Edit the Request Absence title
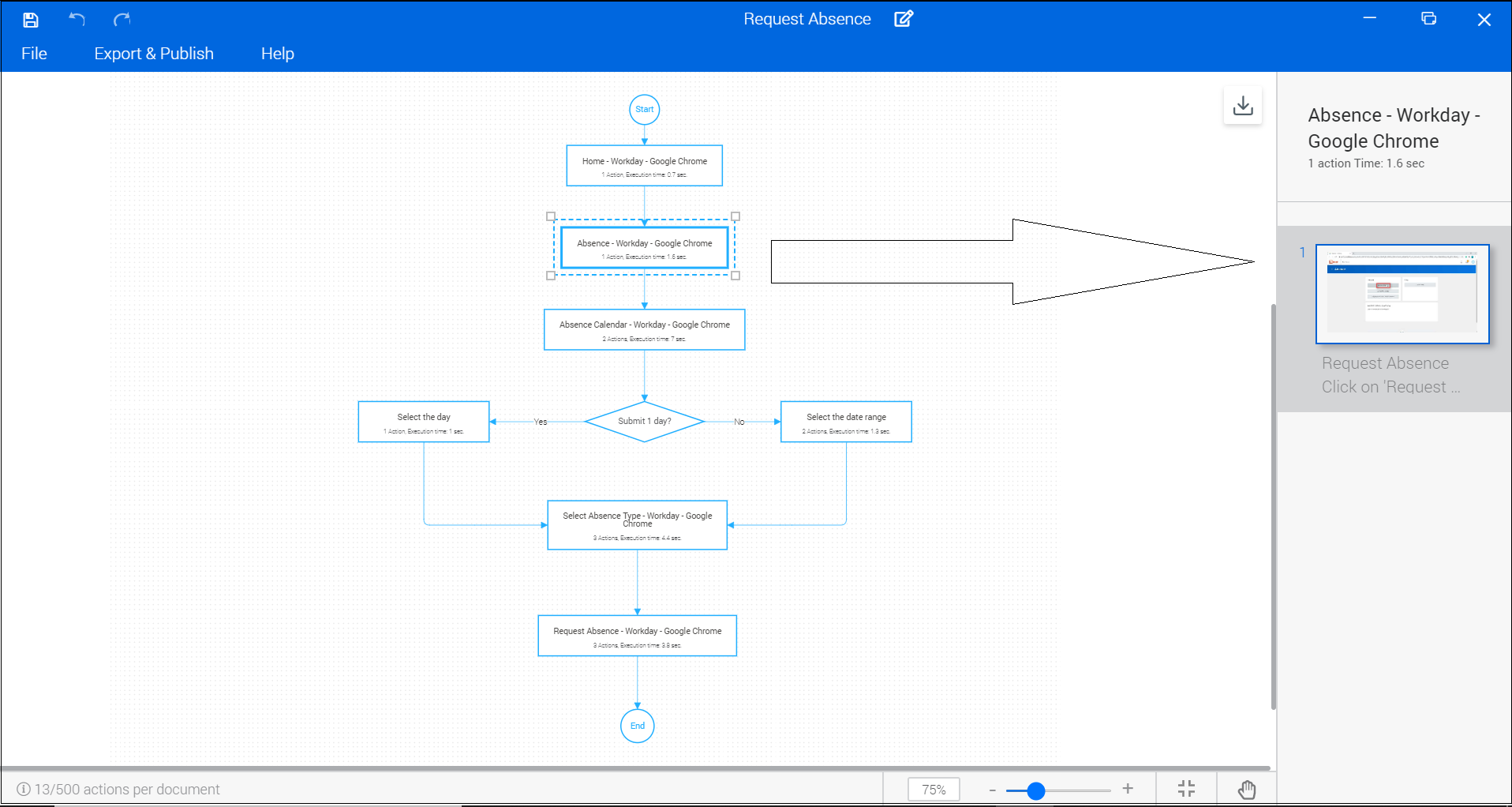The height and width of the screenshot is (807, 1512). pyautogui.click(x=904, y=18)
